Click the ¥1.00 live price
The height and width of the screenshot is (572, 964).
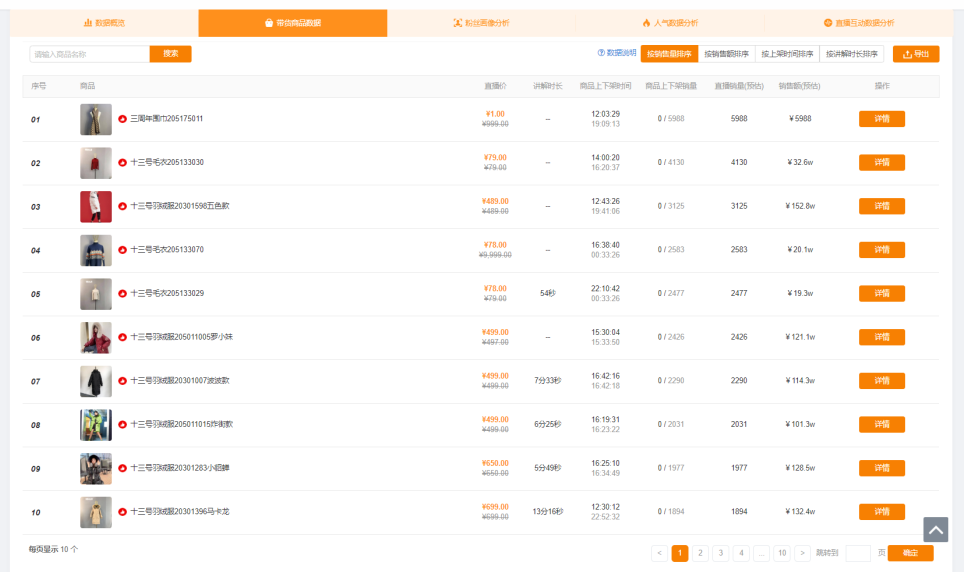(495, 114)
